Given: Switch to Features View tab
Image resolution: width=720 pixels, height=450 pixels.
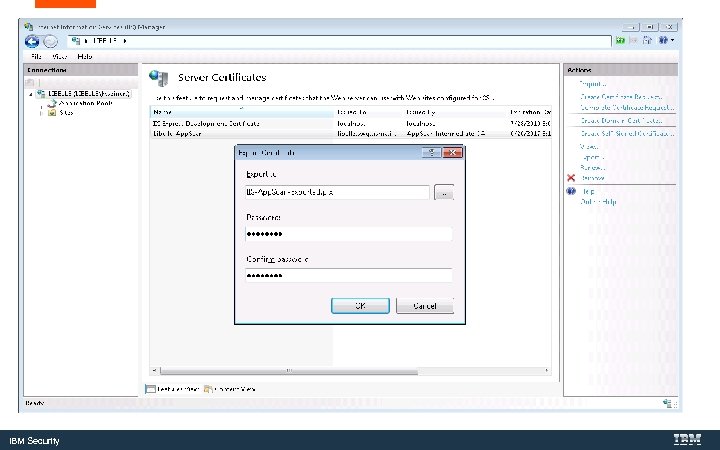Looking at the screenshot, I should [172, 389].
